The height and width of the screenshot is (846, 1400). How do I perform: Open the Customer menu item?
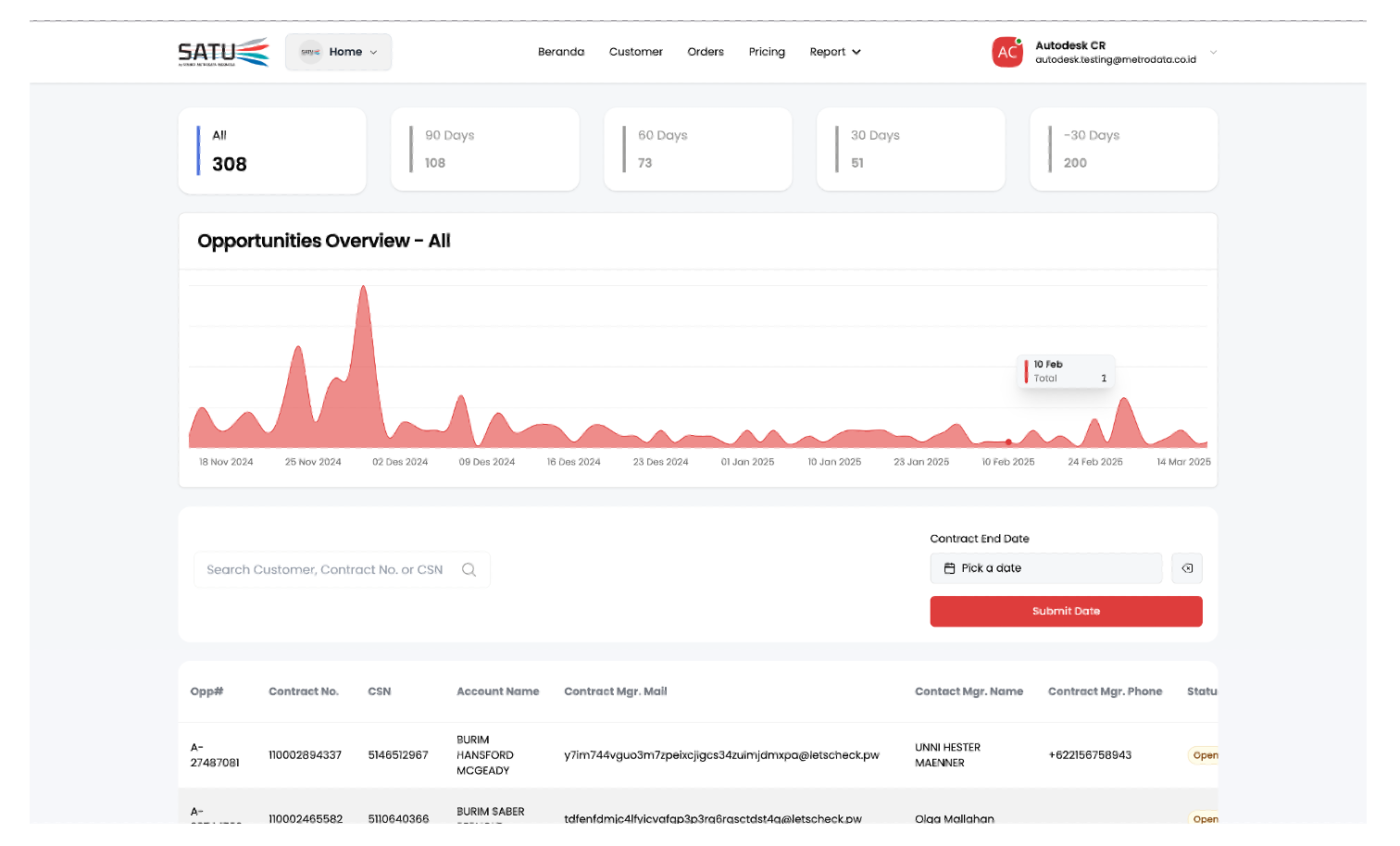[635, 52]
